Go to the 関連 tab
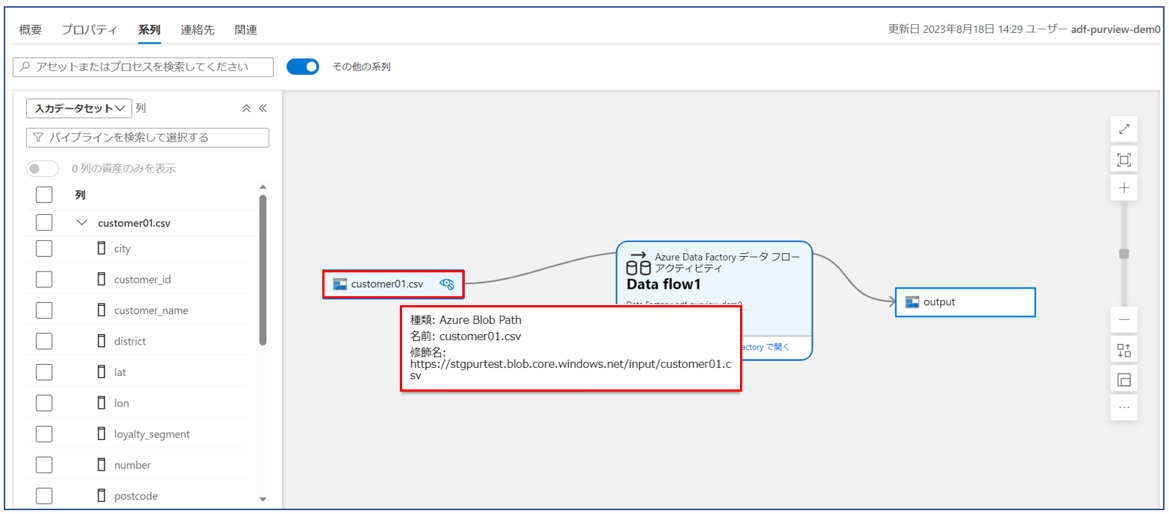This screenshot has height=514, width=1169. pos(246,30)
